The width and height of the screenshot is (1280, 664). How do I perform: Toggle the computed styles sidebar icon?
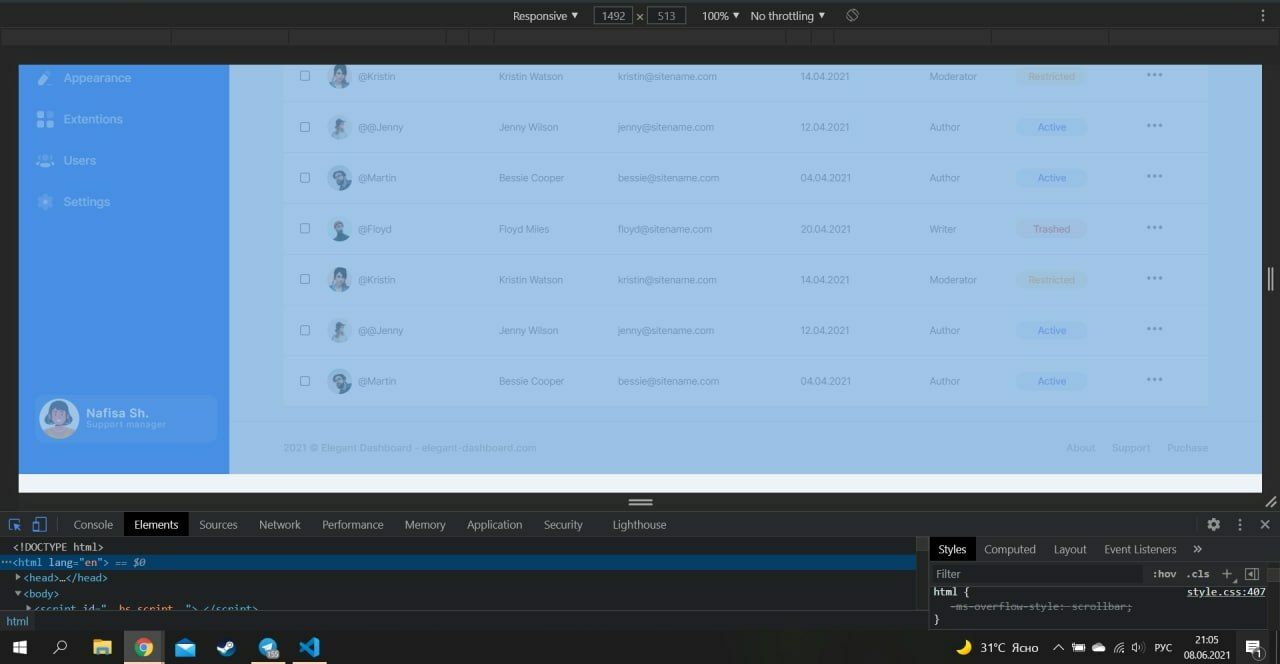pyautogui.click(x=1251, y=574)
